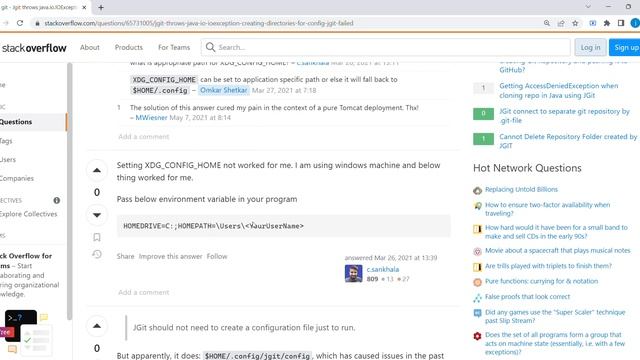Image resolution: width=640 pixels, height=360 pixels.
Task: Click c.sankhala user avatar
Action: point(353,273)
